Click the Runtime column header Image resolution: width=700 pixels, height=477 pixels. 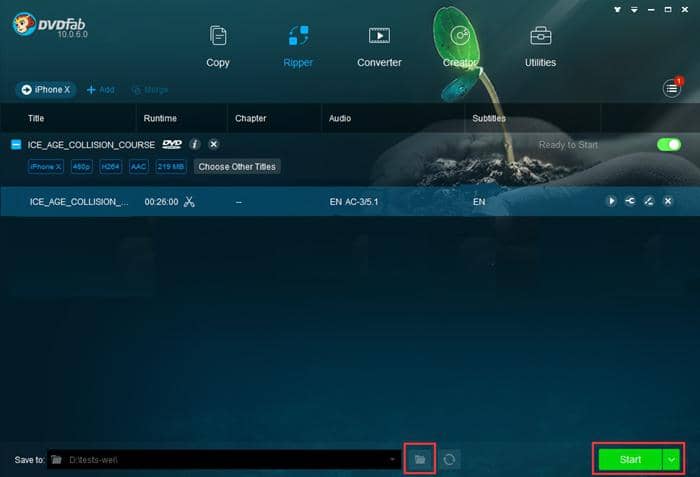[x=160, y=118]
